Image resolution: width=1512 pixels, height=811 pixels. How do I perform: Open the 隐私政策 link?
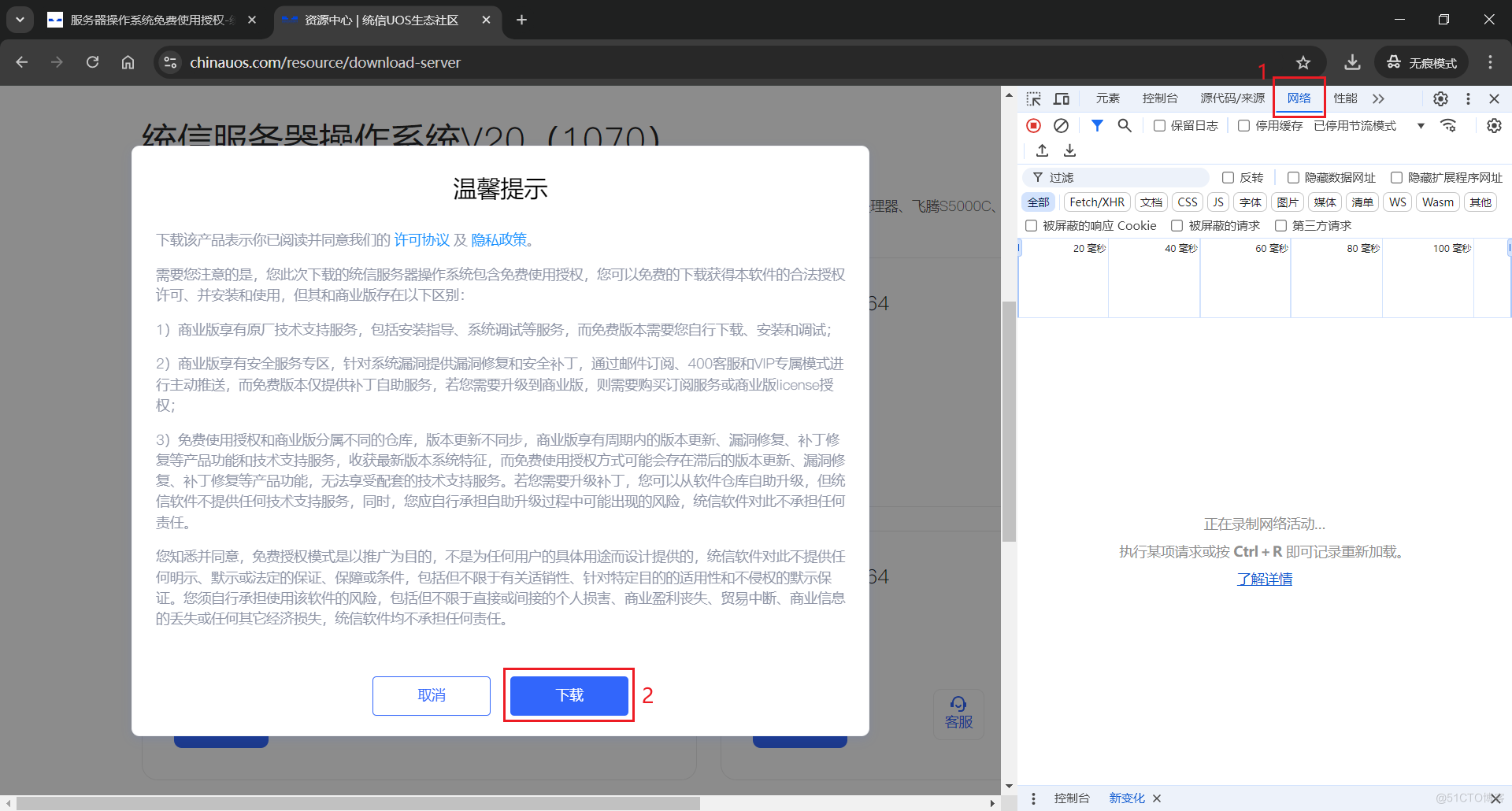click(x=498, y=240)
